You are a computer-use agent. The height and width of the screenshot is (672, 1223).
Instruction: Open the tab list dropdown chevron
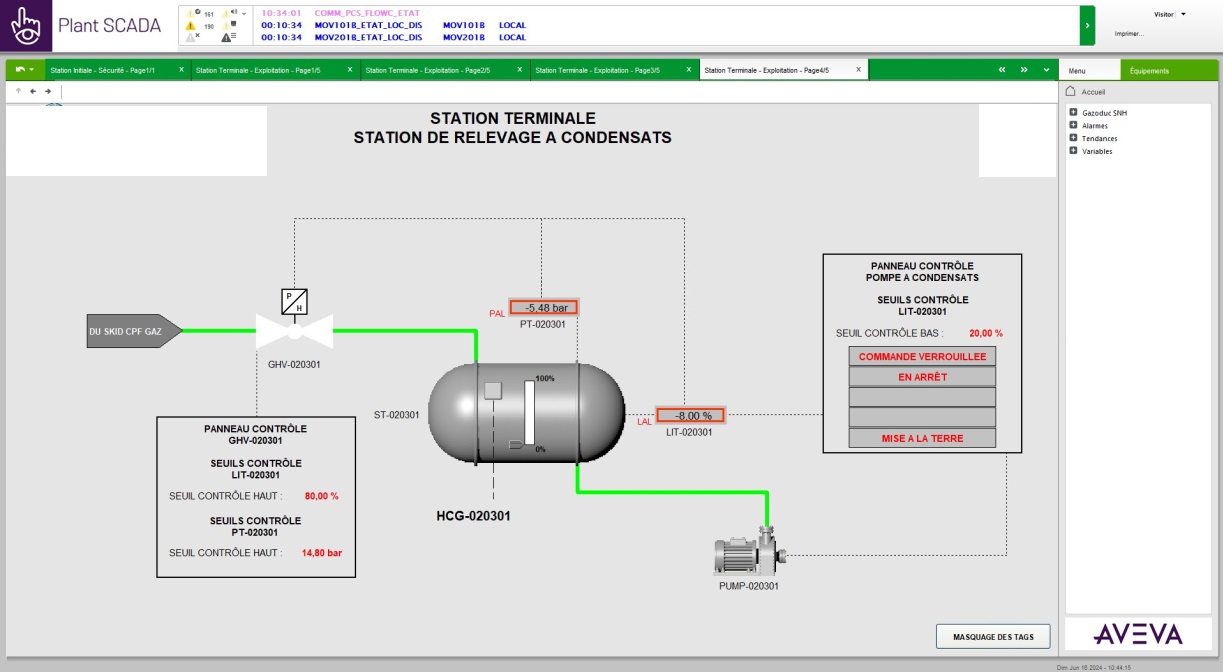(x=1046, y=70)
